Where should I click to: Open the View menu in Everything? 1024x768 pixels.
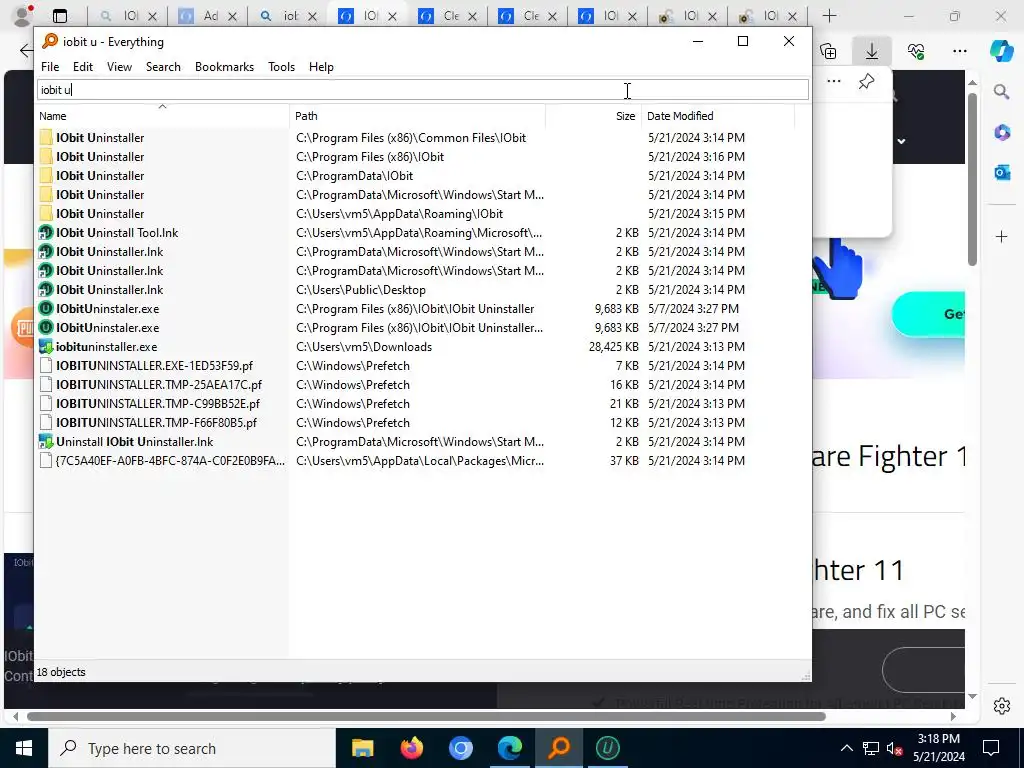[120, 67]
